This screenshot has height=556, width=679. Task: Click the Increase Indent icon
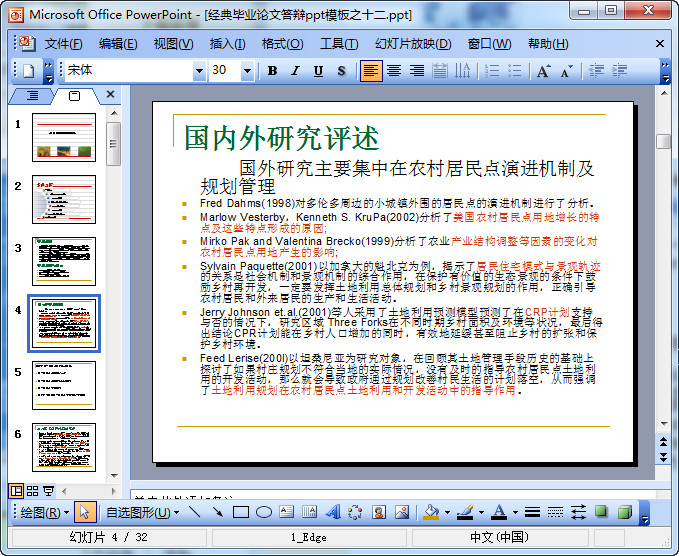(x=619, y=71)
